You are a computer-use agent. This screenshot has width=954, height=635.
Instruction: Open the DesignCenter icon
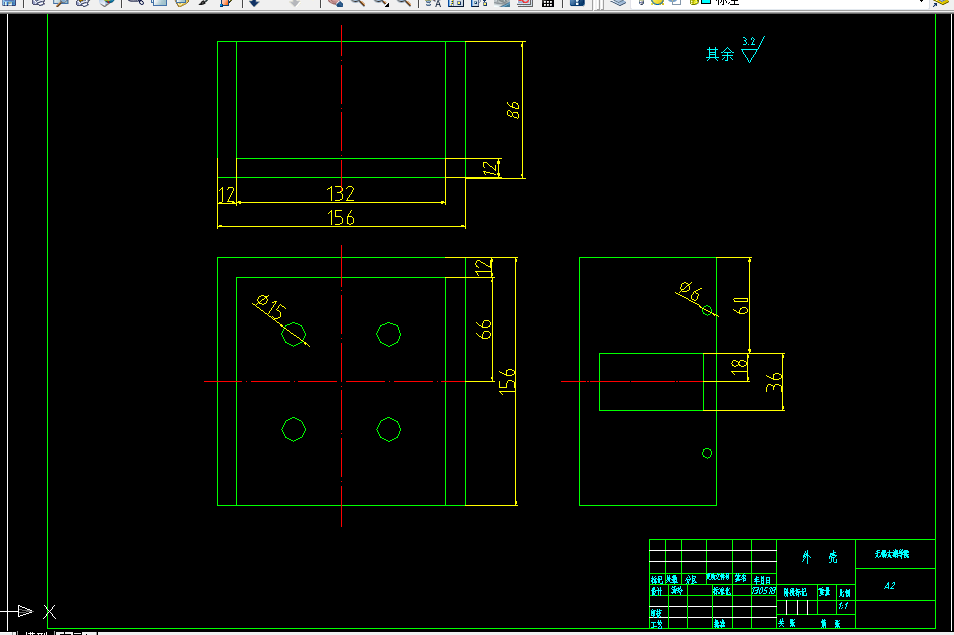tap(456, 2)
